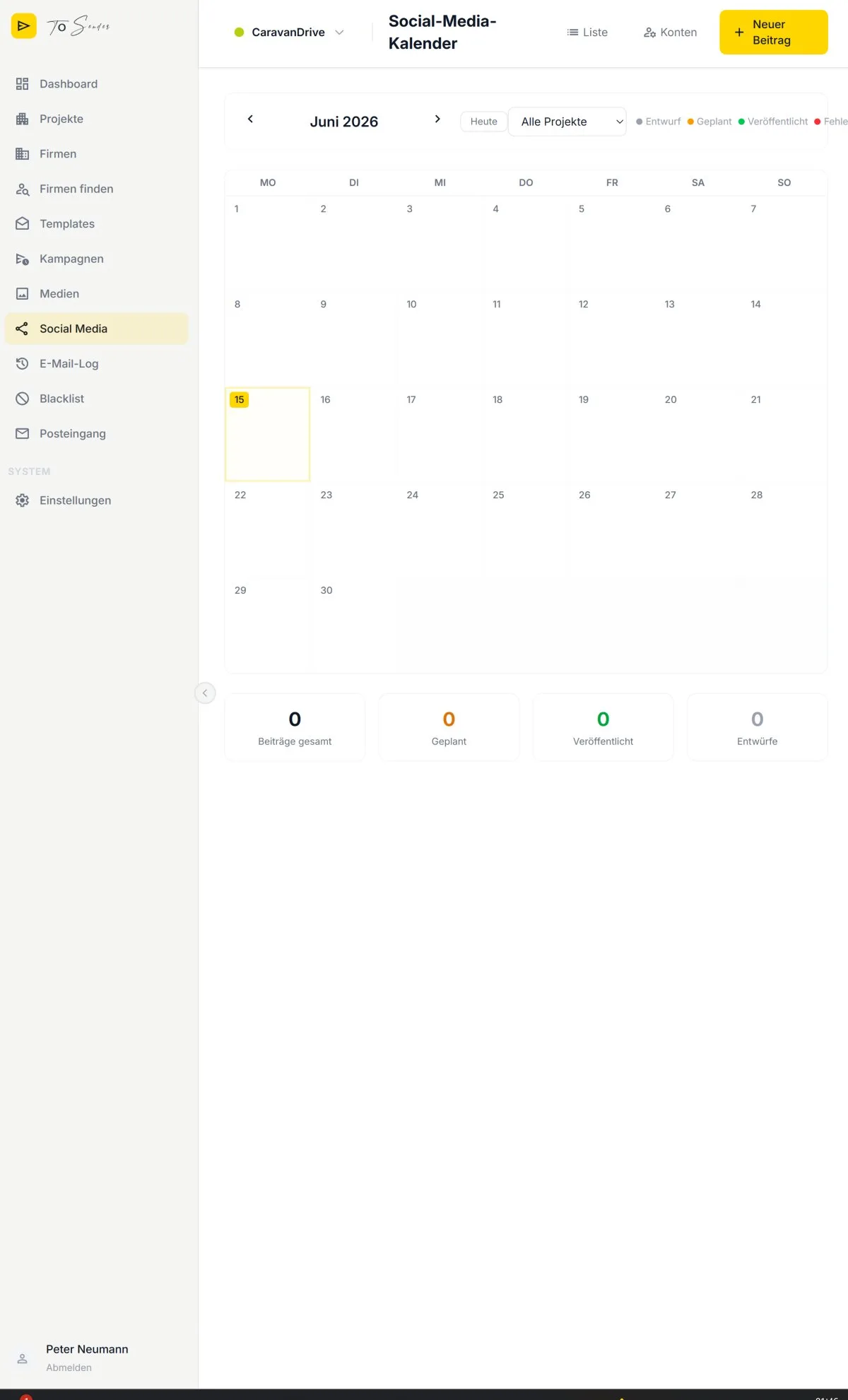Click the Projekte building icon
Image resolution: width=848 pixels, height=1400 pixels.
tap(23, 119)
